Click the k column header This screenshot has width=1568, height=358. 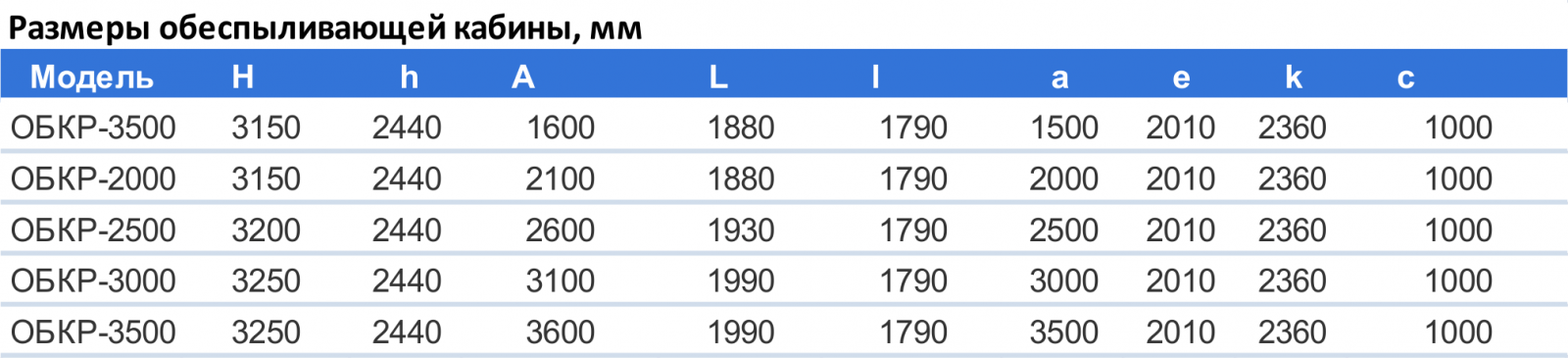coord(1294,77)
